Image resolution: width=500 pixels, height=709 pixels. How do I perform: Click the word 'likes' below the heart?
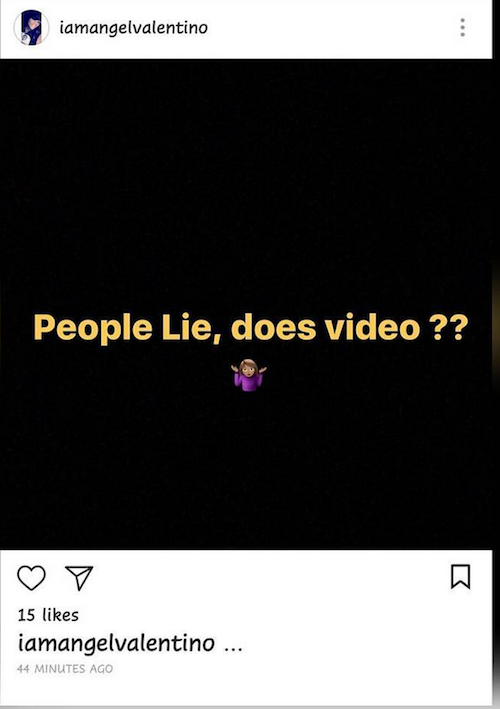(x=61, y=615)
